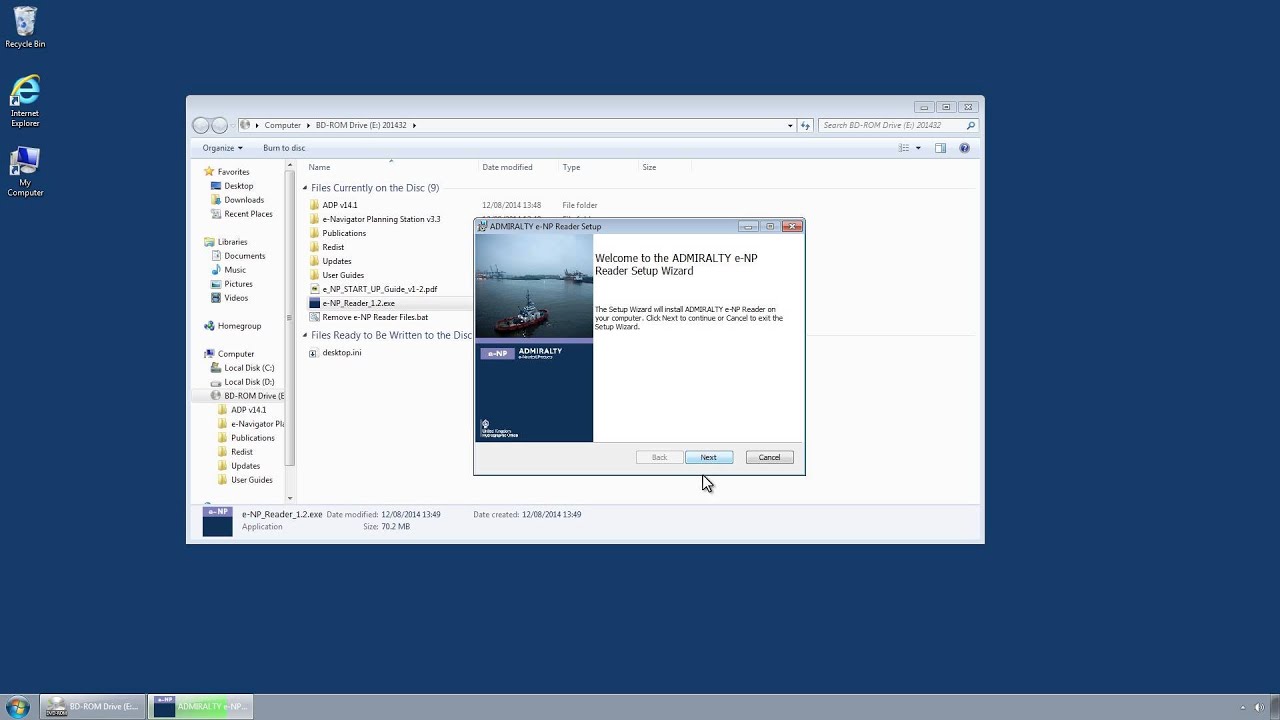Click Burn to disc toolbar button

point(284,148)
